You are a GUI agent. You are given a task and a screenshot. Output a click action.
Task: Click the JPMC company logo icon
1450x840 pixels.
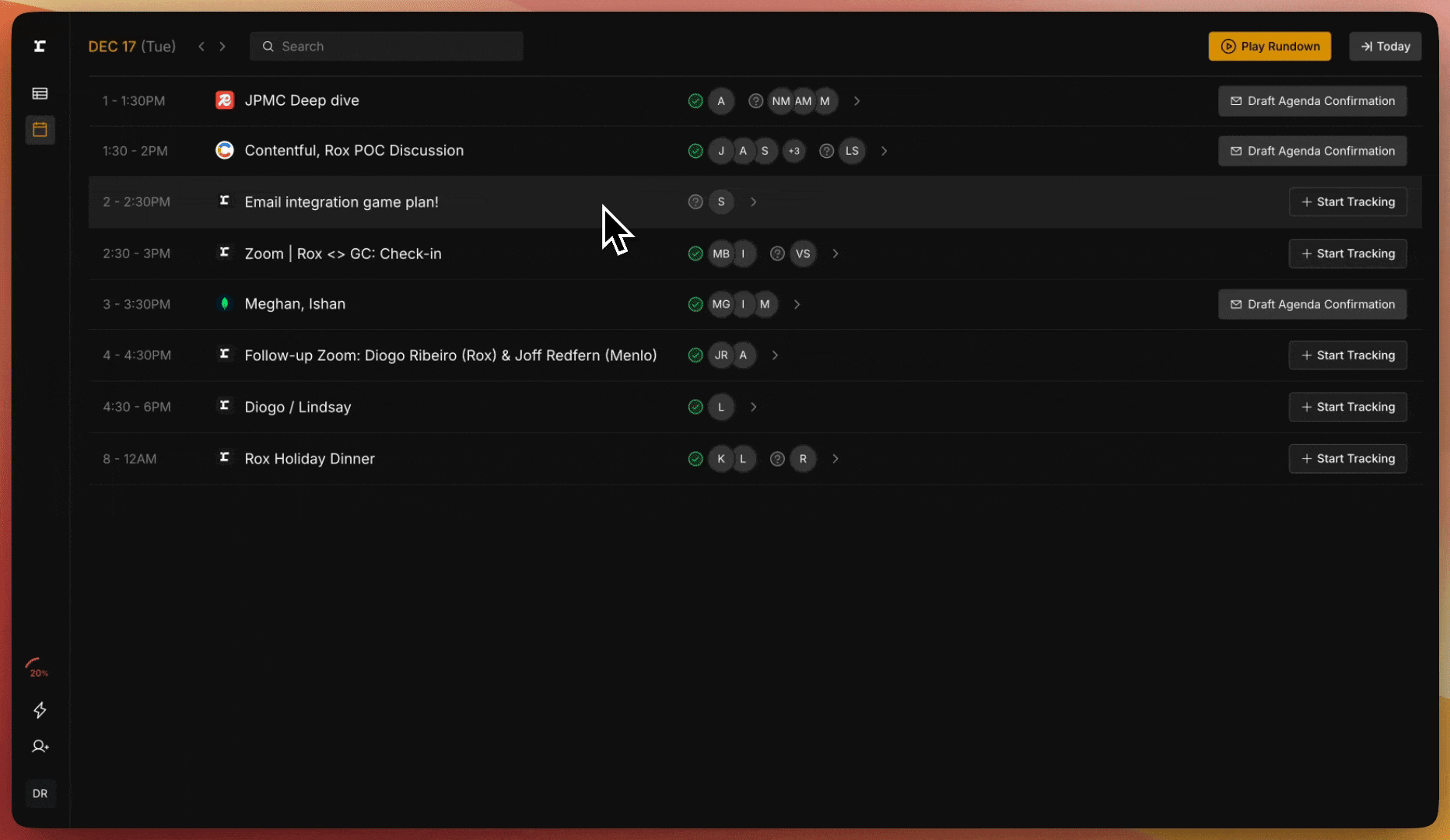tap(224, 100)
